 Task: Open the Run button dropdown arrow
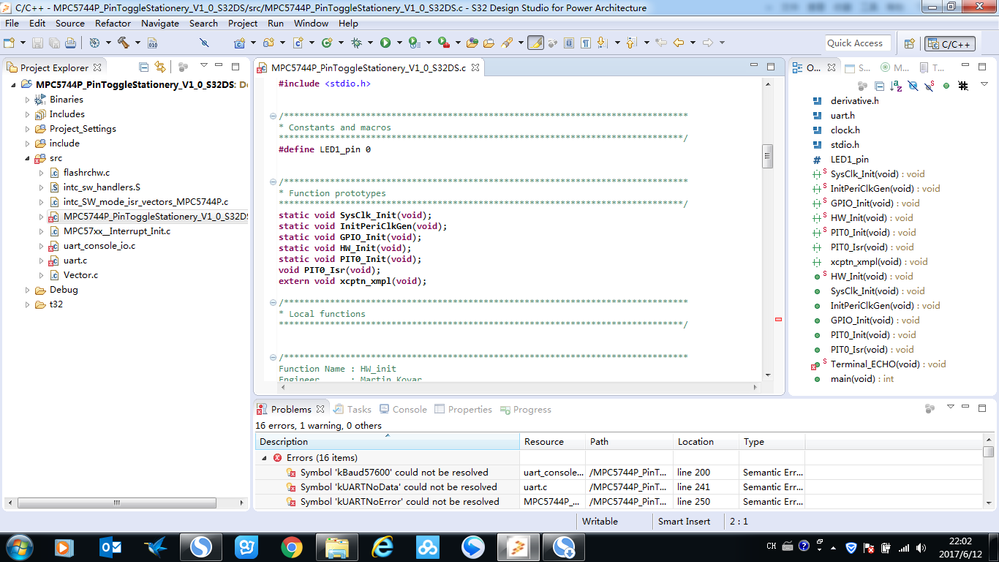(399, 43)
